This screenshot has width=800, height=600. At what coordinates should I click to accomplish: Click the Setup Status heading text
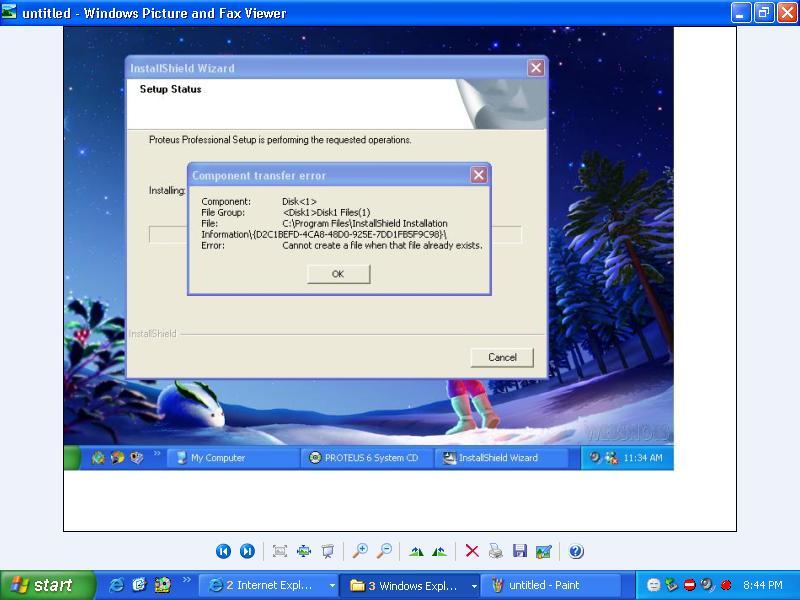170,89
